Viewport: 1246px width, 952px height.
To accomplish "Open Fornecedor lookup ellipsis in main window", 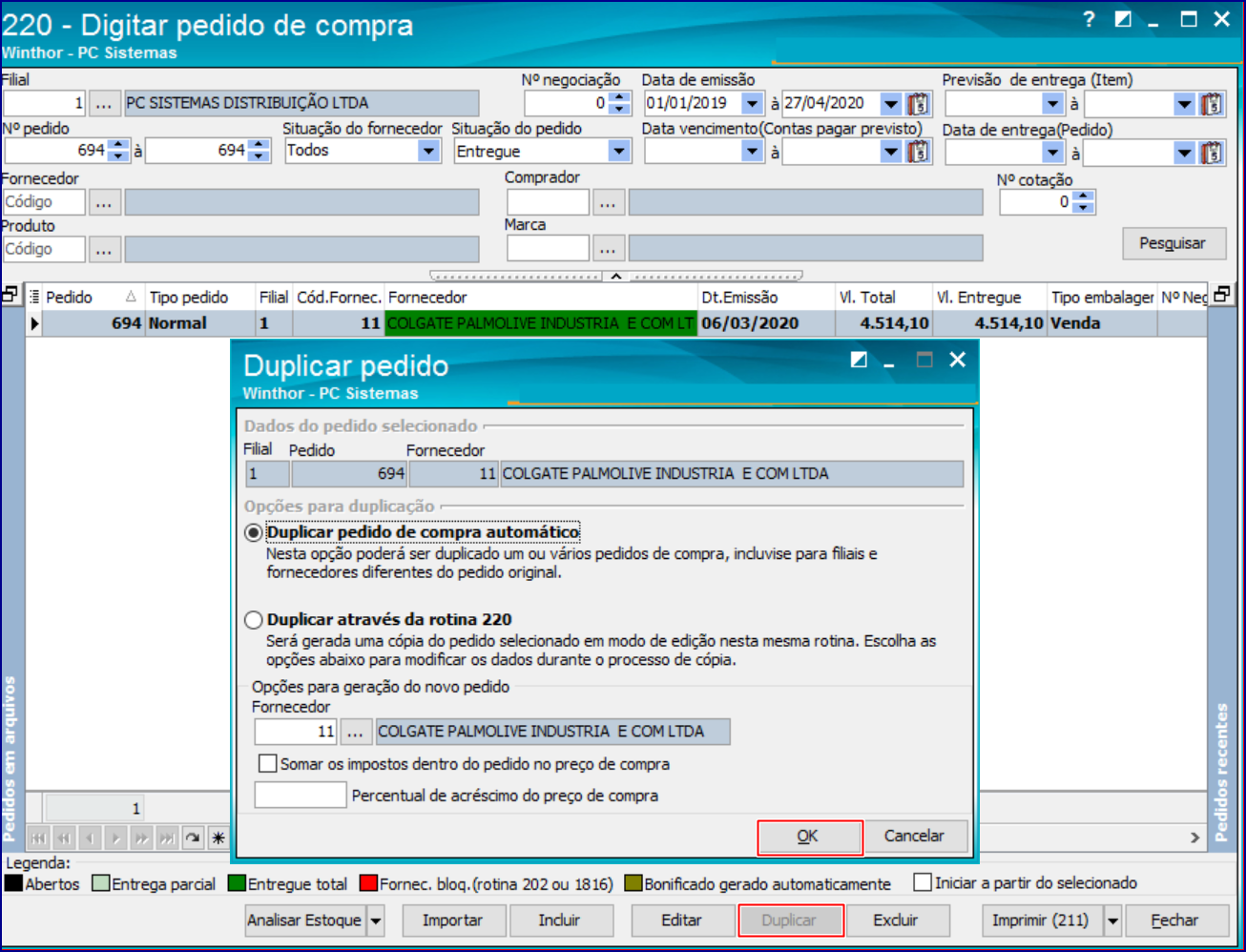I will (x=104, y=202).
